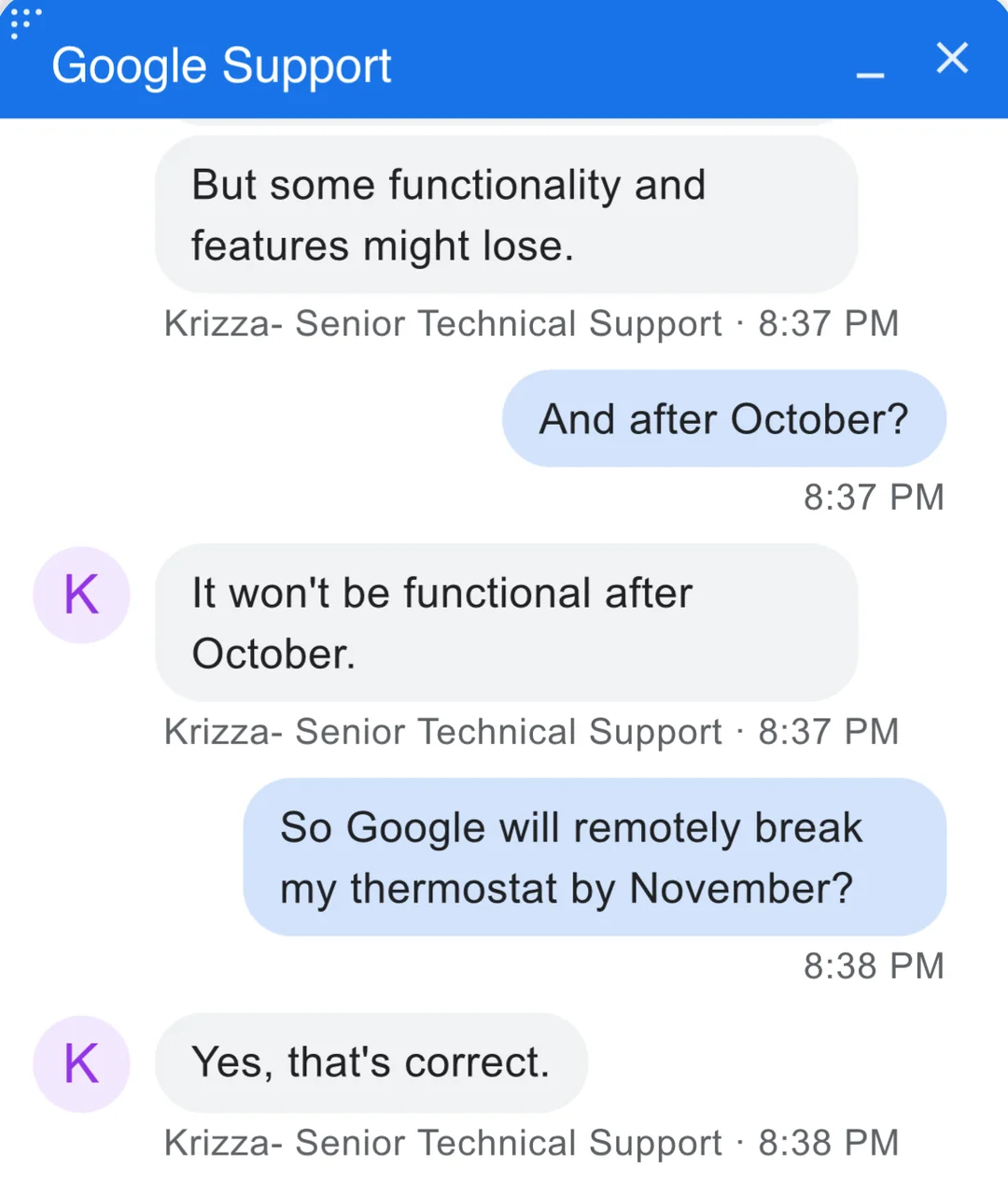Image resolution: width=1008 pixels, height=1181 pixels.
Task: Select the 'But some functionality and features' message bubble
Action: 506,215
